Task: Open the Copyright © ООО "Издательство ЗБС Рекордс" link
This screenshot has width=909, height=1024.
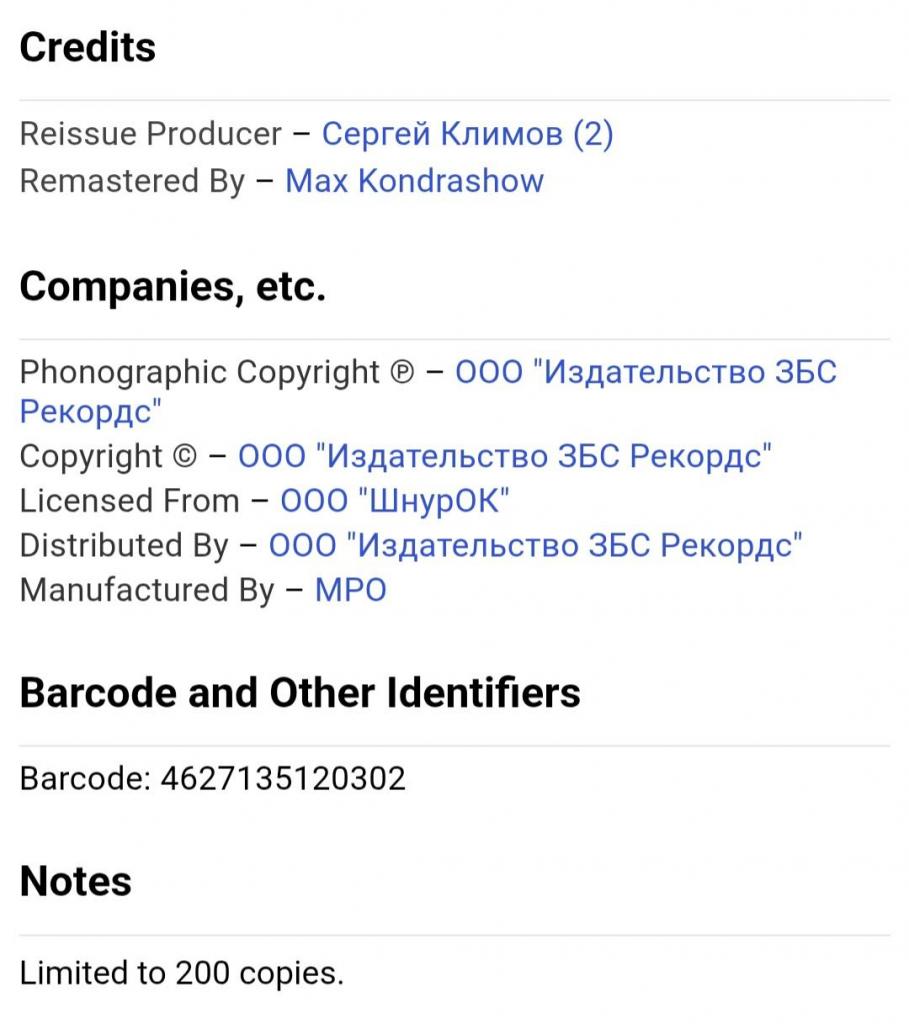Action: tap(504, 456)
